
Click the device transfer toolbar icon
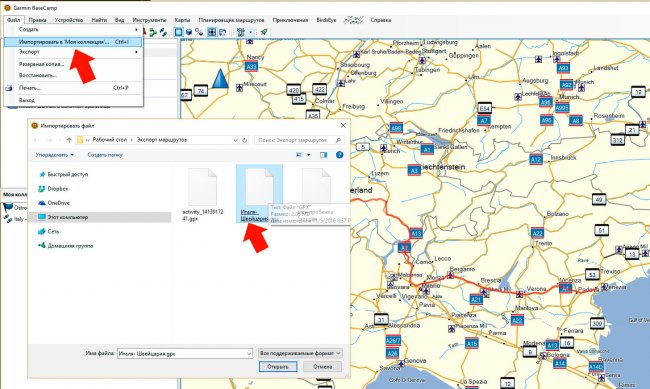[223, 32]
